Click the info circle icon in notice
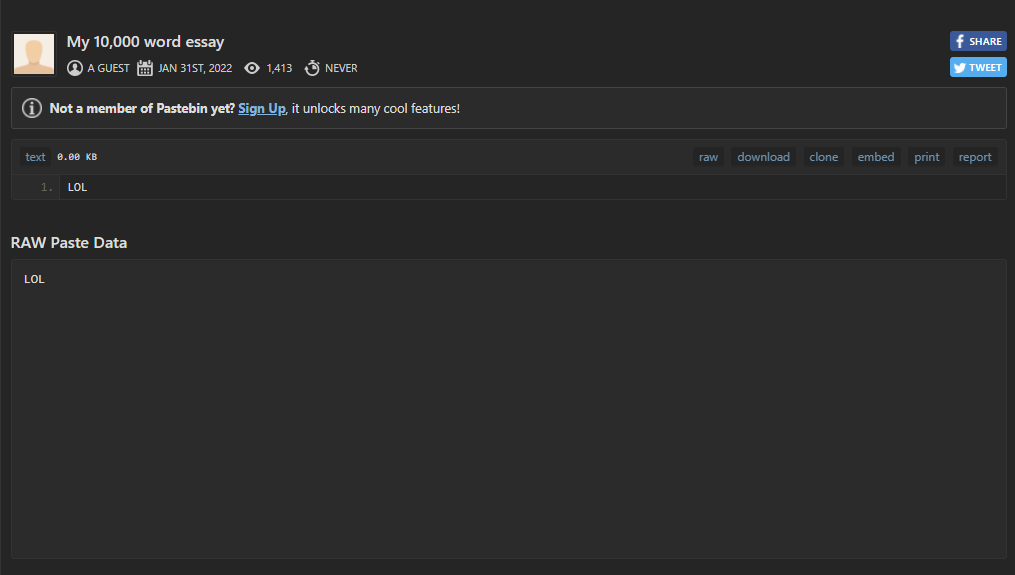This screenshot has width=1015, height=575. [x=32, y=108]
